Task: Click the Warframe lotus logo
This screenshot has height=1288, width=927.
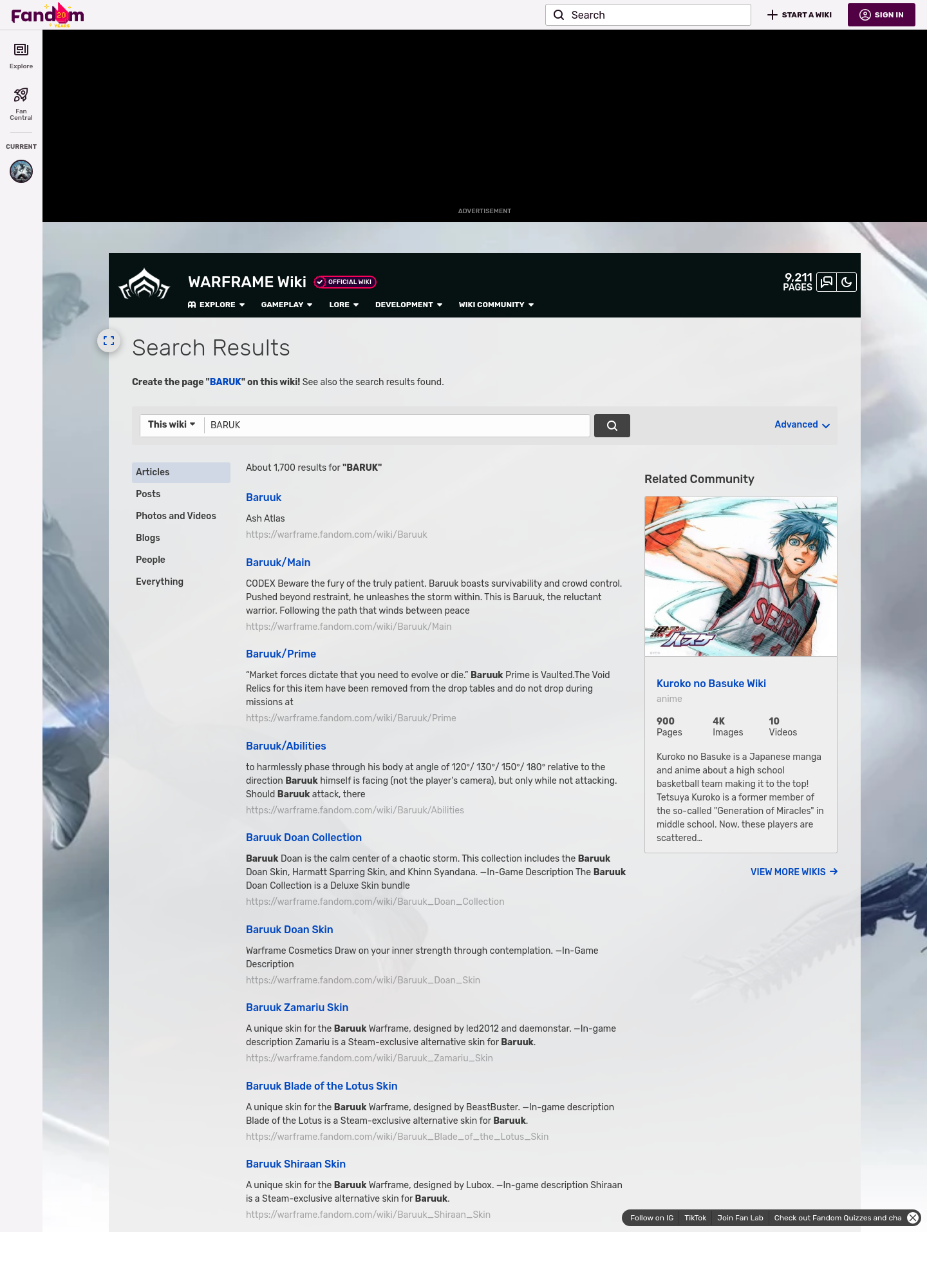Action: 144,285
